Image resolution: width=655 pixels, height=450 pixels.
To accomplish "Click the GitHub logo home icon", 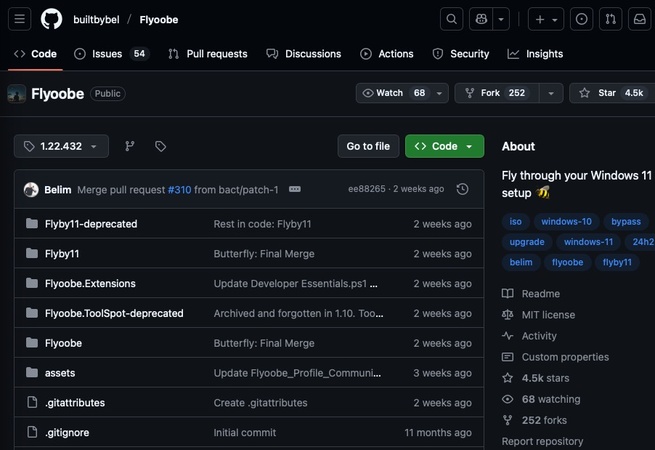I will [x=51, y=19].
